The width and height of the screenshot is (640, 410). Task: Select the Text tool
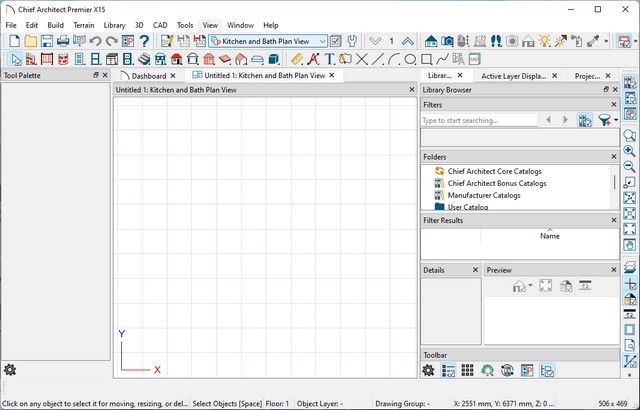pyautogui.click(x=329, y=59)
